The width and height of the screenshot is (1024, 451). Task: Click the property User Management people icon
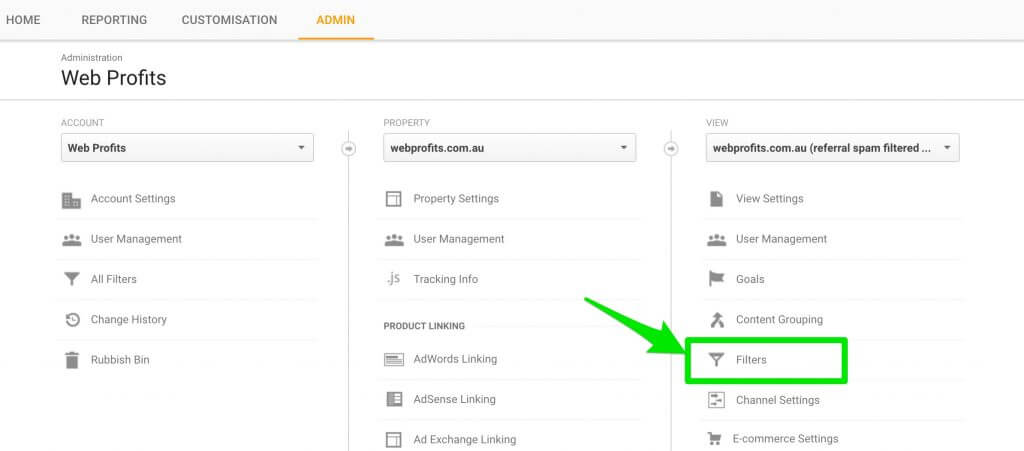tap(394, 240)
